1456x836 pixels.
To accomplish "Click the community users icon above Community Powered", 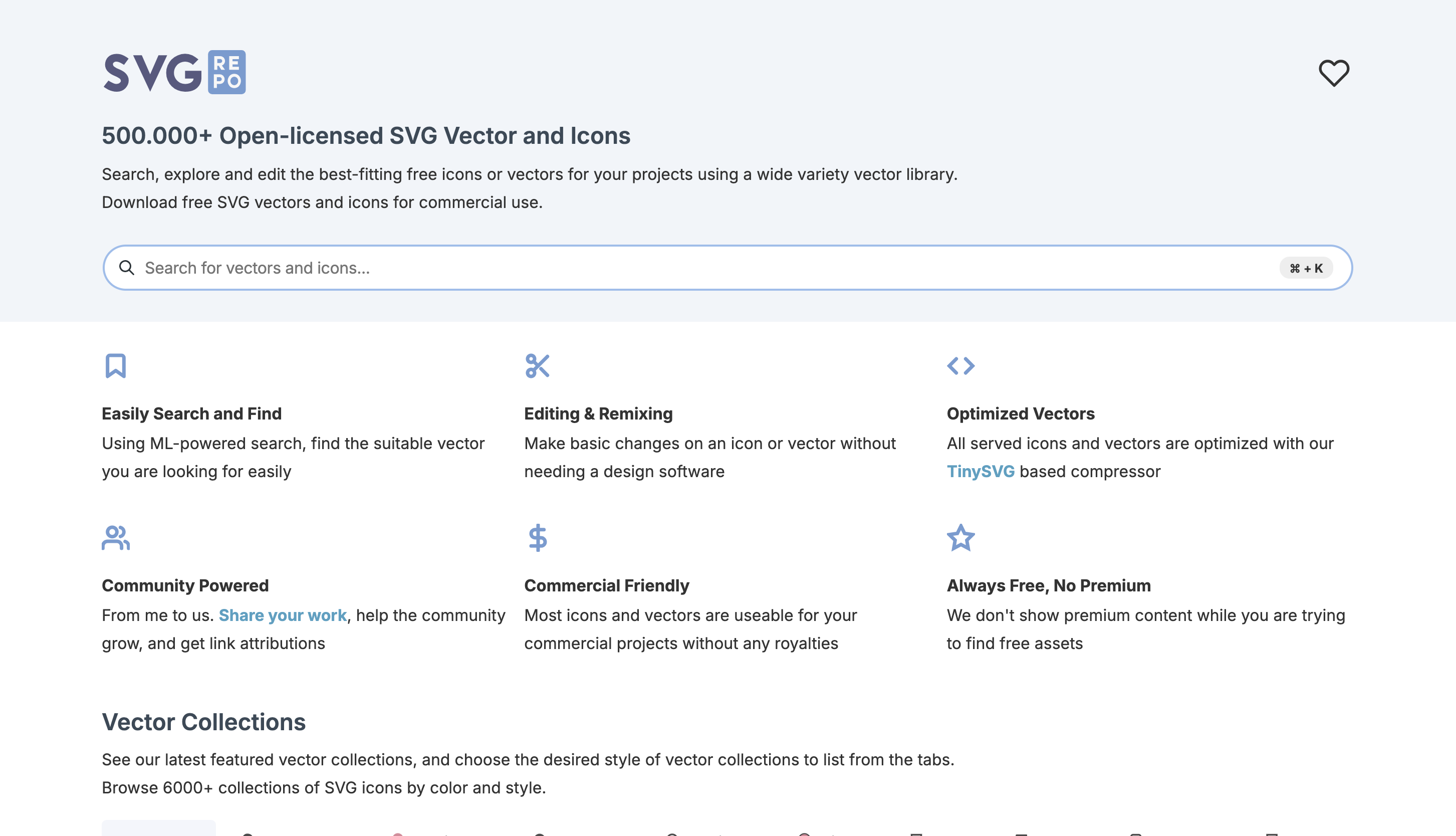I will point(115,538).
